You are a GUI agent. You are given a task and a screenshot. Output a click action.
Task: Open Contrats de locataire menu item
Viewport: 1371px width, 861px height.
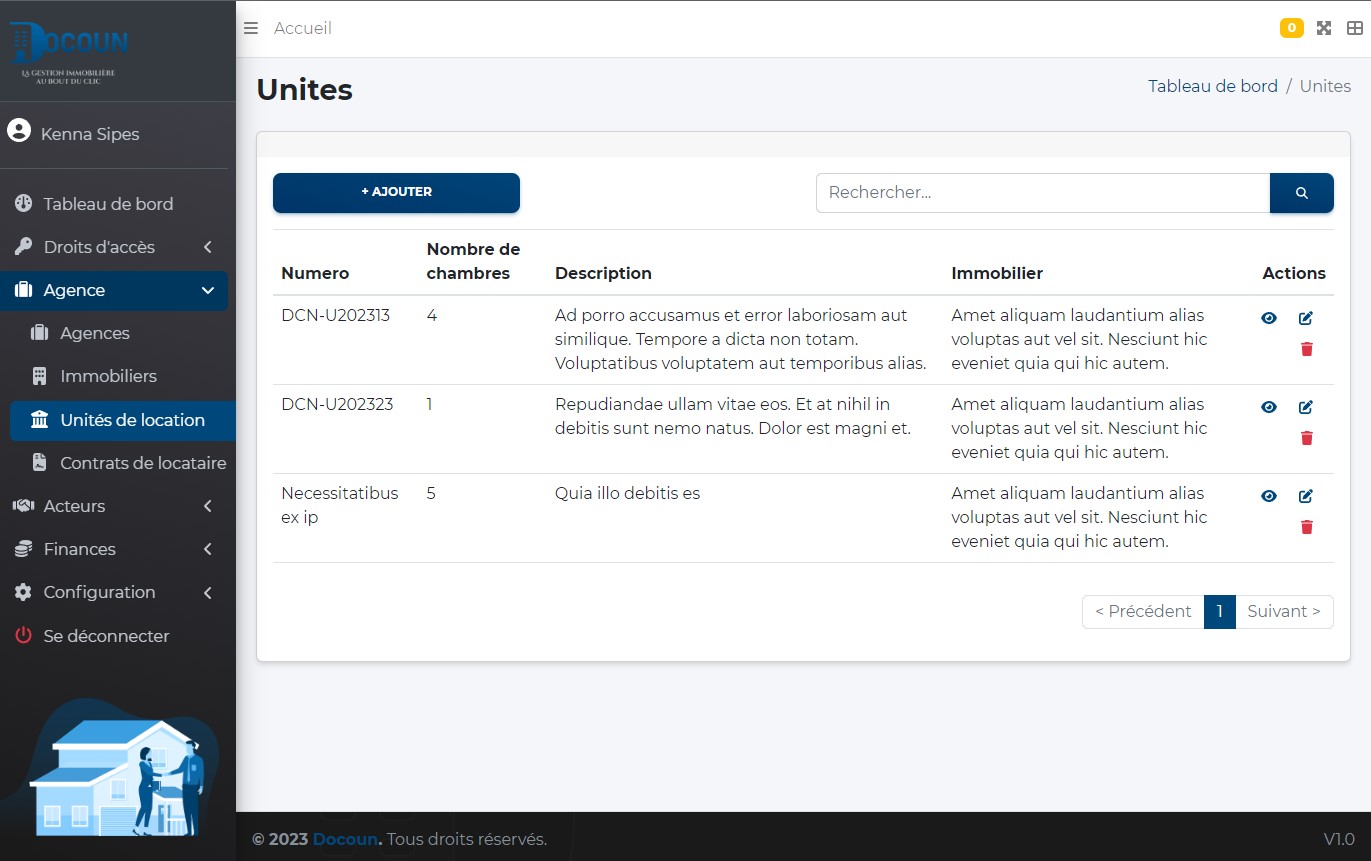142,463
